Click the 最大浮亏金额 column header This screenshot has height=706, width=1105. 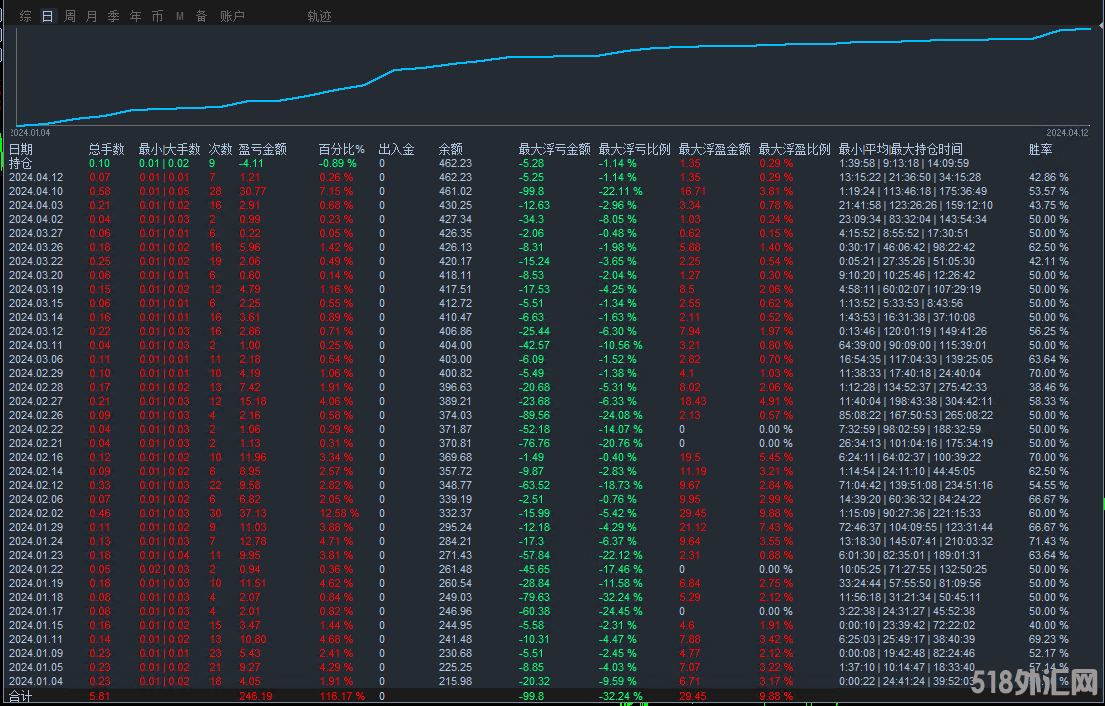click(554, 149)
